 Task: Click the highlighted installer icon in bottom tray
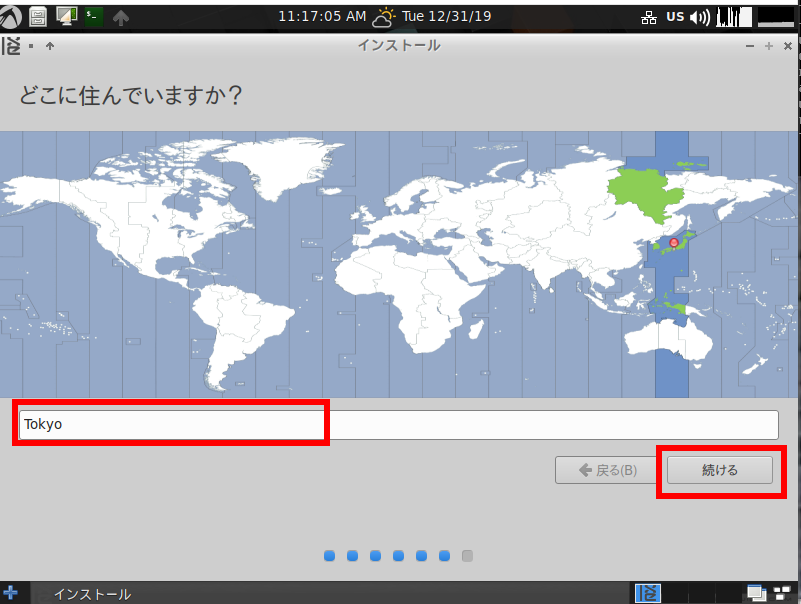point(648,593)
